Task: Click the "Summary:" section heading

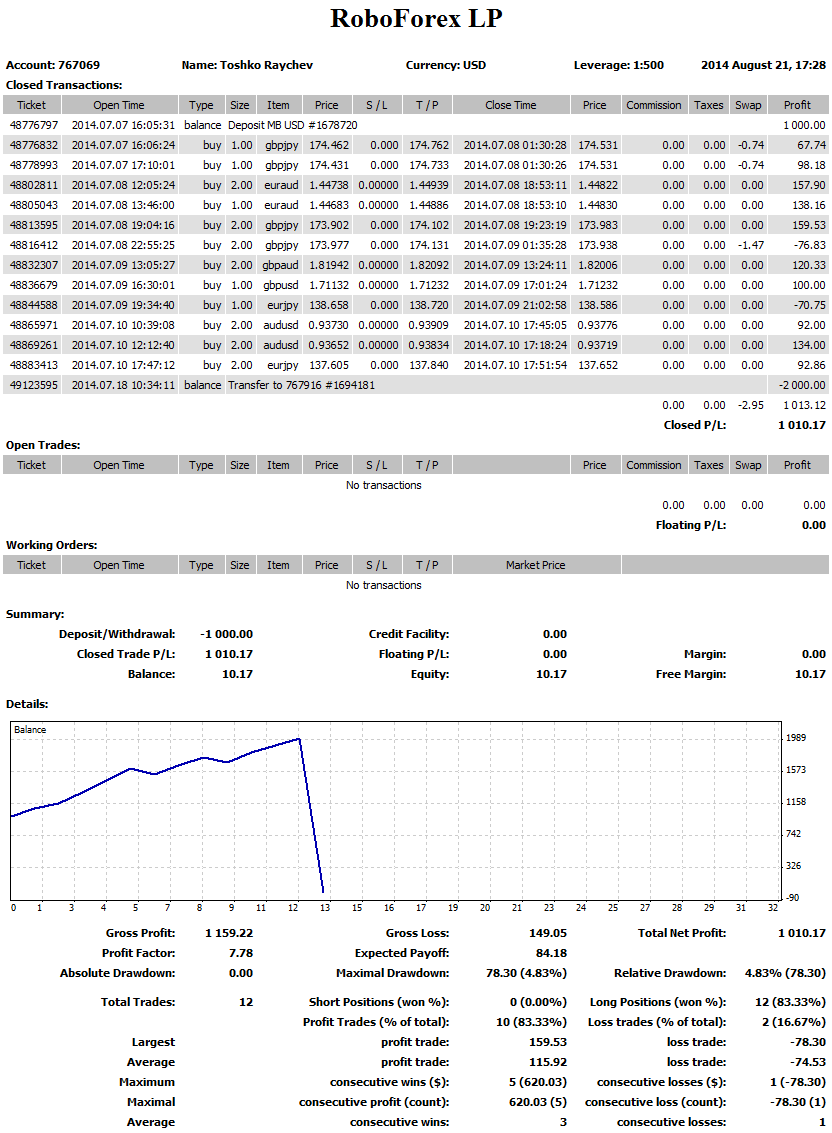Action: point(35,614)
